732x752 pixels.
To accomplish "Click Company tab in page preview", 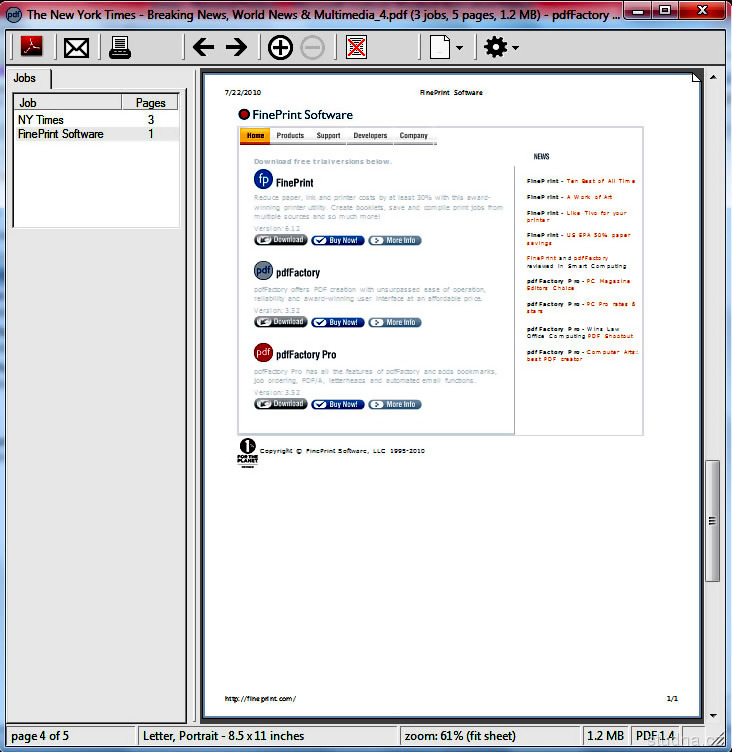I will (x=413, y=136).
